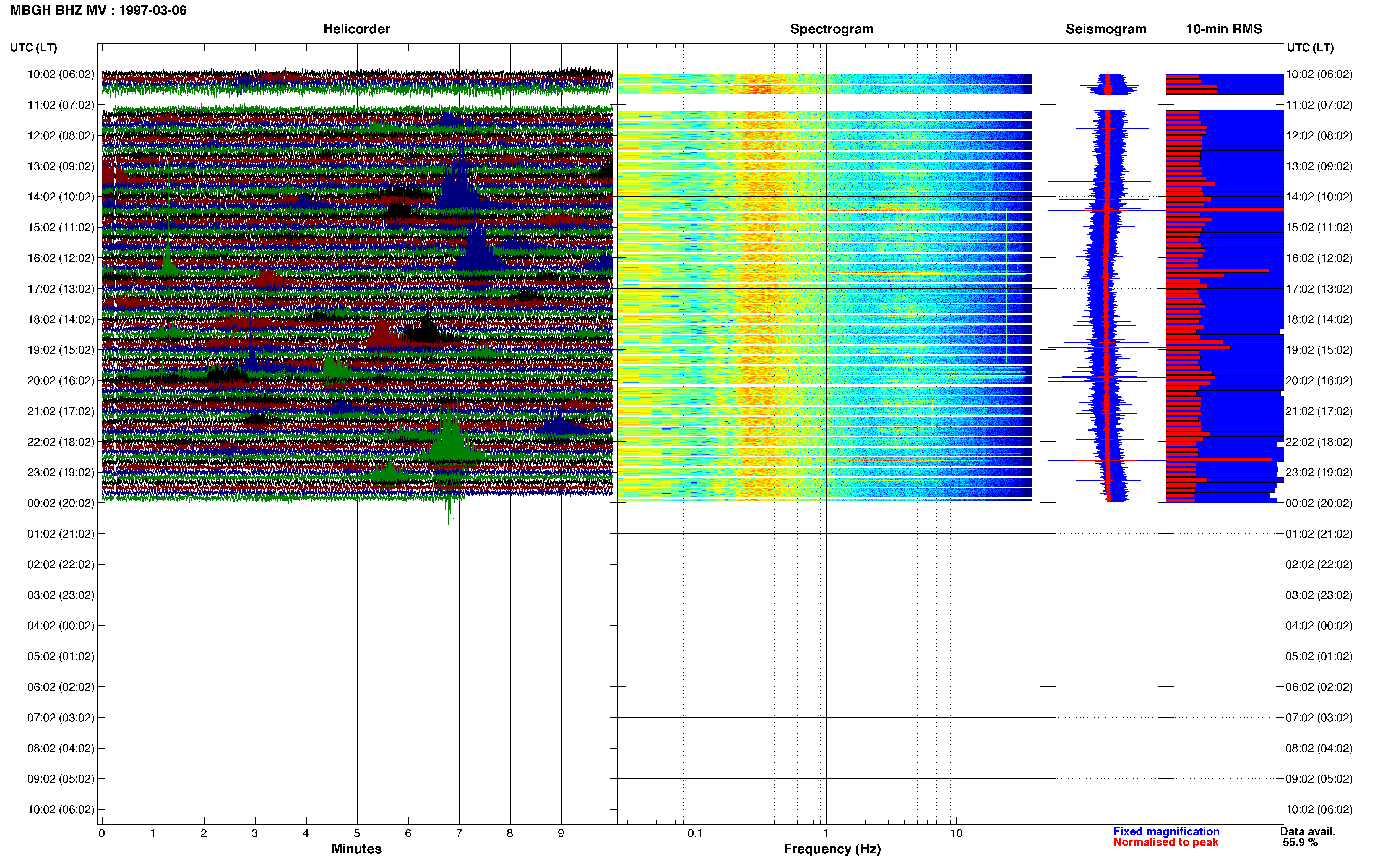The width and height of the screenshot is (1388, 868).
Task: Click '23:02 (19:02)' on Helicorder time axis
Action: (61, 473)
